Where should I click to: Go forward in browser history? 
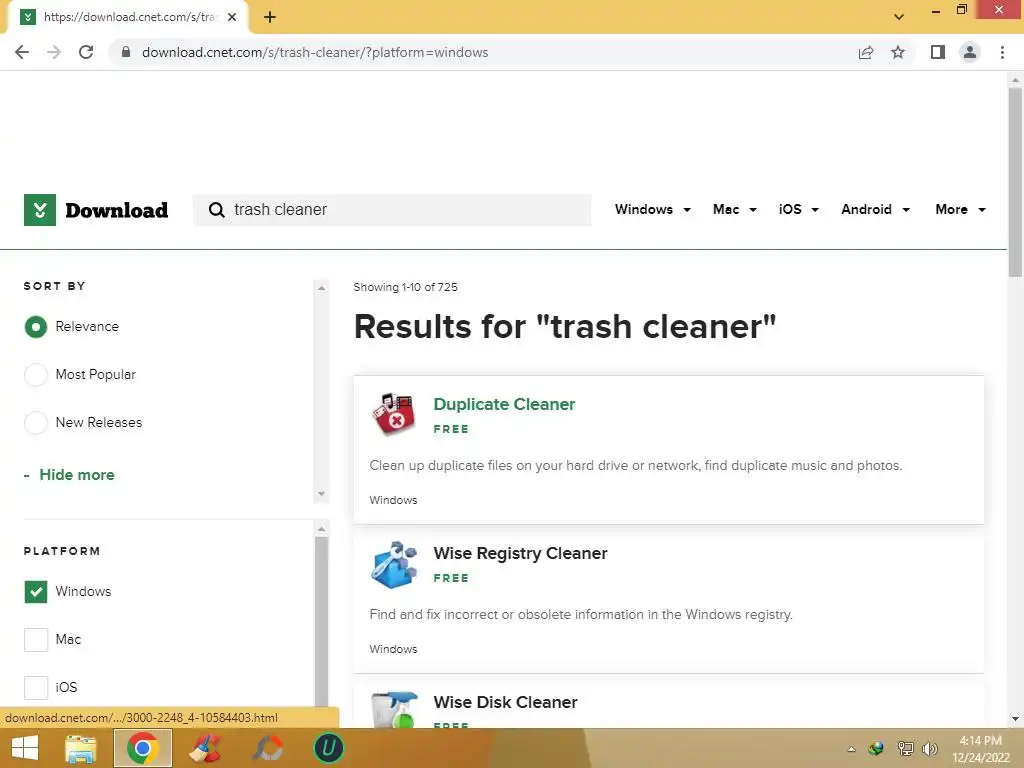[54, 52]
